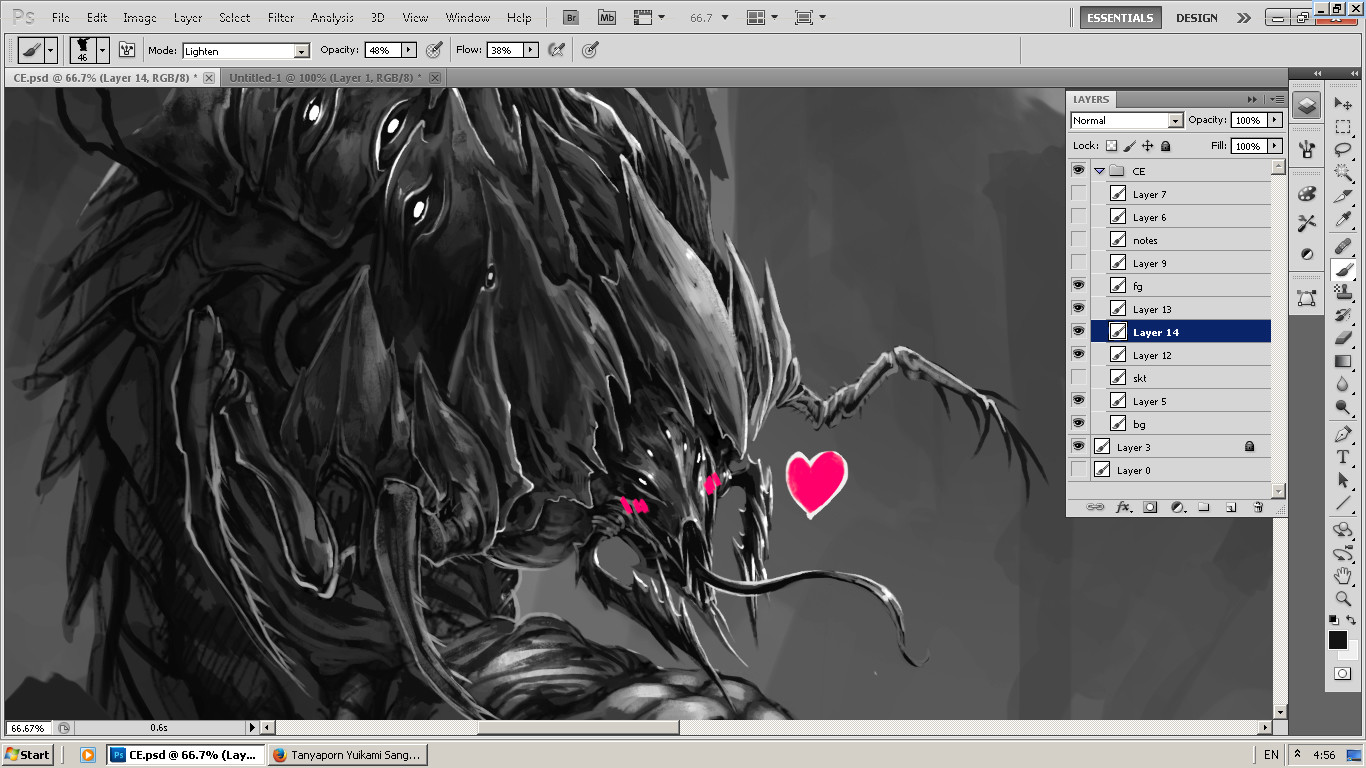Select the Blur tool
This screenshot has height=768, width=1366.
click(1342, 384)
